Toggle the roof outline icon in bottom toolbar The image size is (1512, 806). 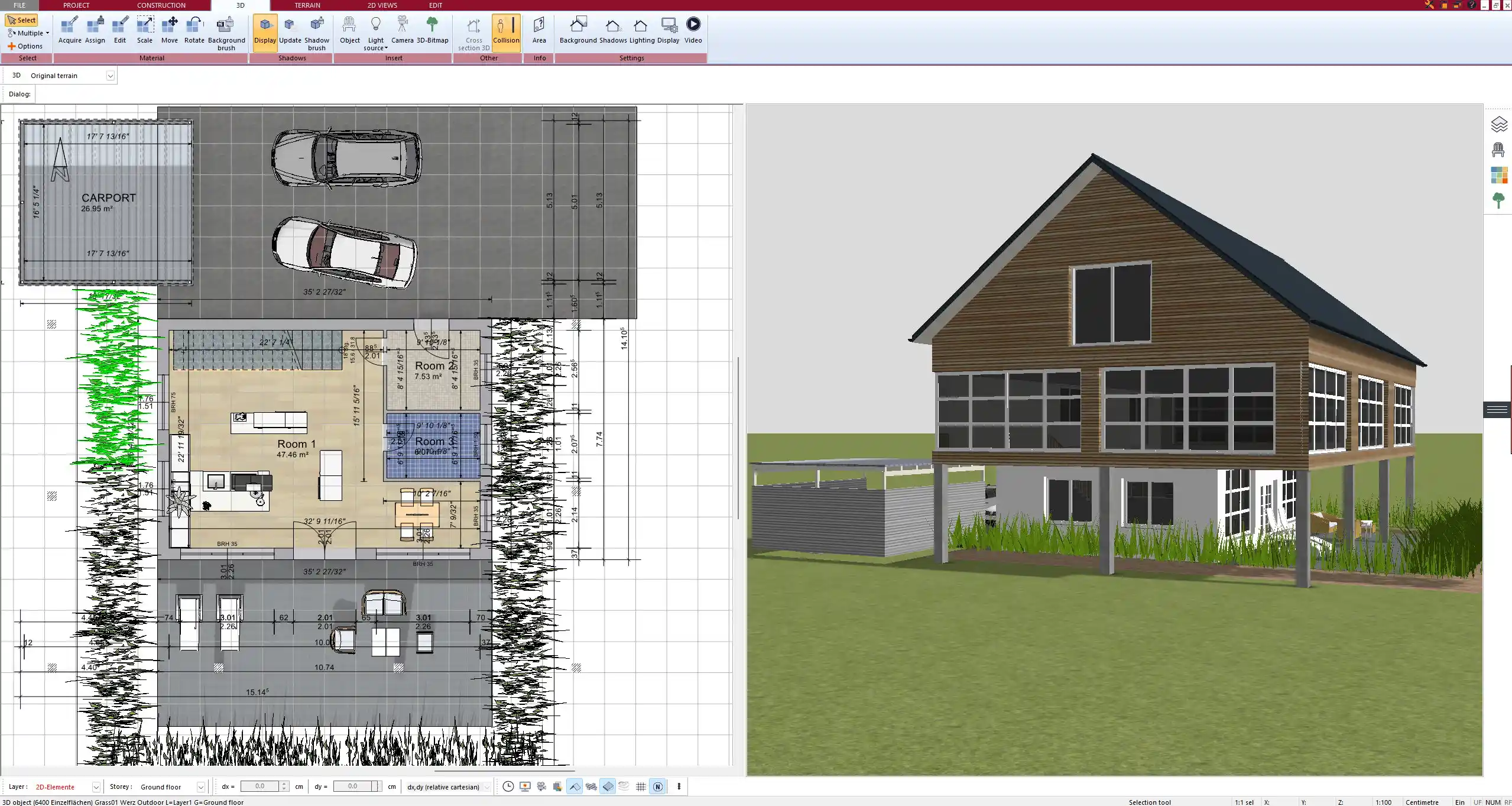click(x=575, y=786)
